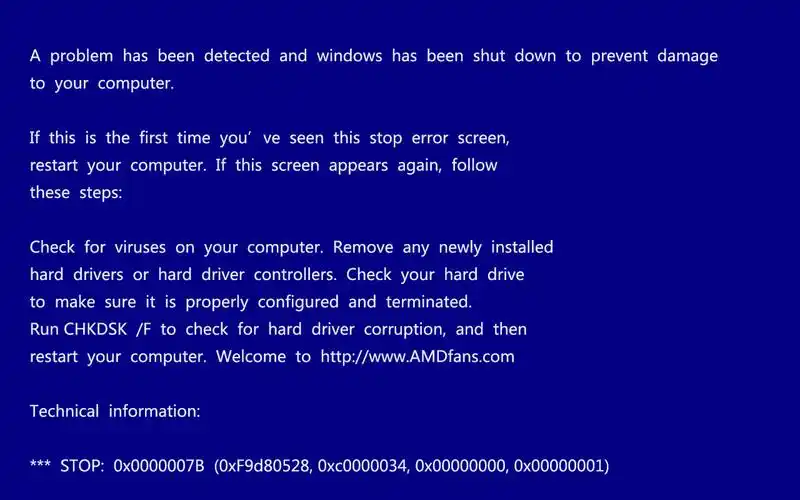Screen dimensions: 800x500
Task: Click the http://www.AMDfans.com URL
Action: [x=417, y=356]
